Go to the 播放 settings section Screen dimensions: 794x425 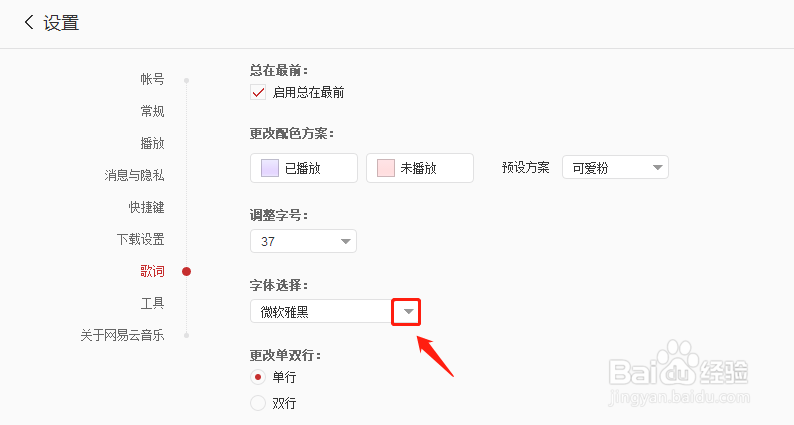pyautogui.click(x=152, y=143)
